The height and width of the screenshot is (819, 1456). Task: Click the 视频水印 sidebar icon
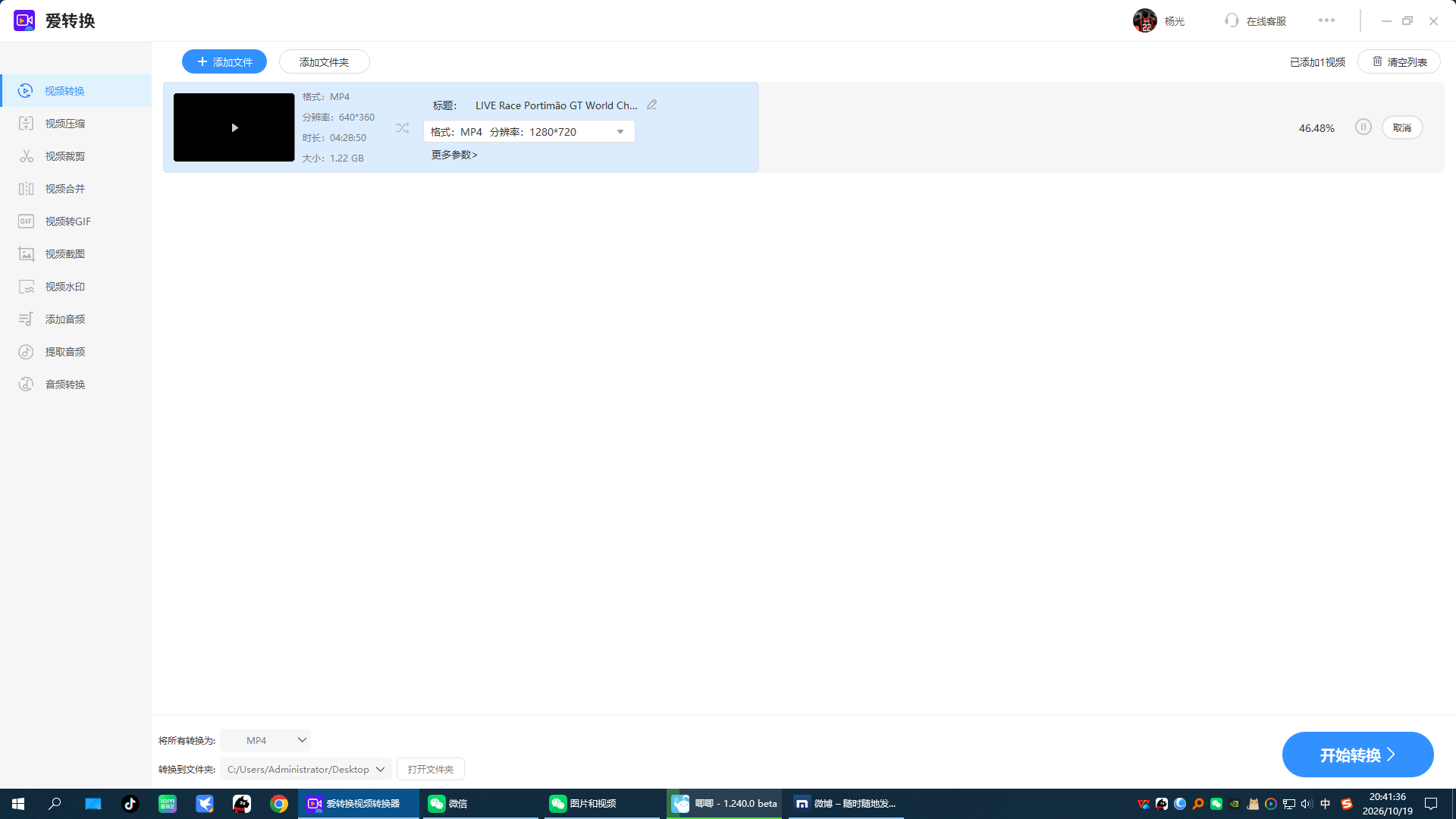[27, 287]
